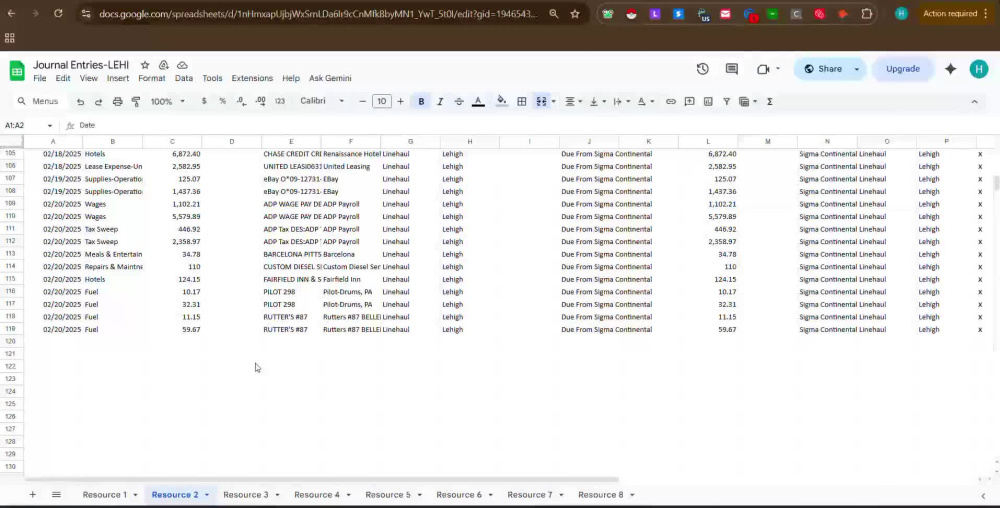
Task: Increase decimal places icon
Action: [260, 101]
